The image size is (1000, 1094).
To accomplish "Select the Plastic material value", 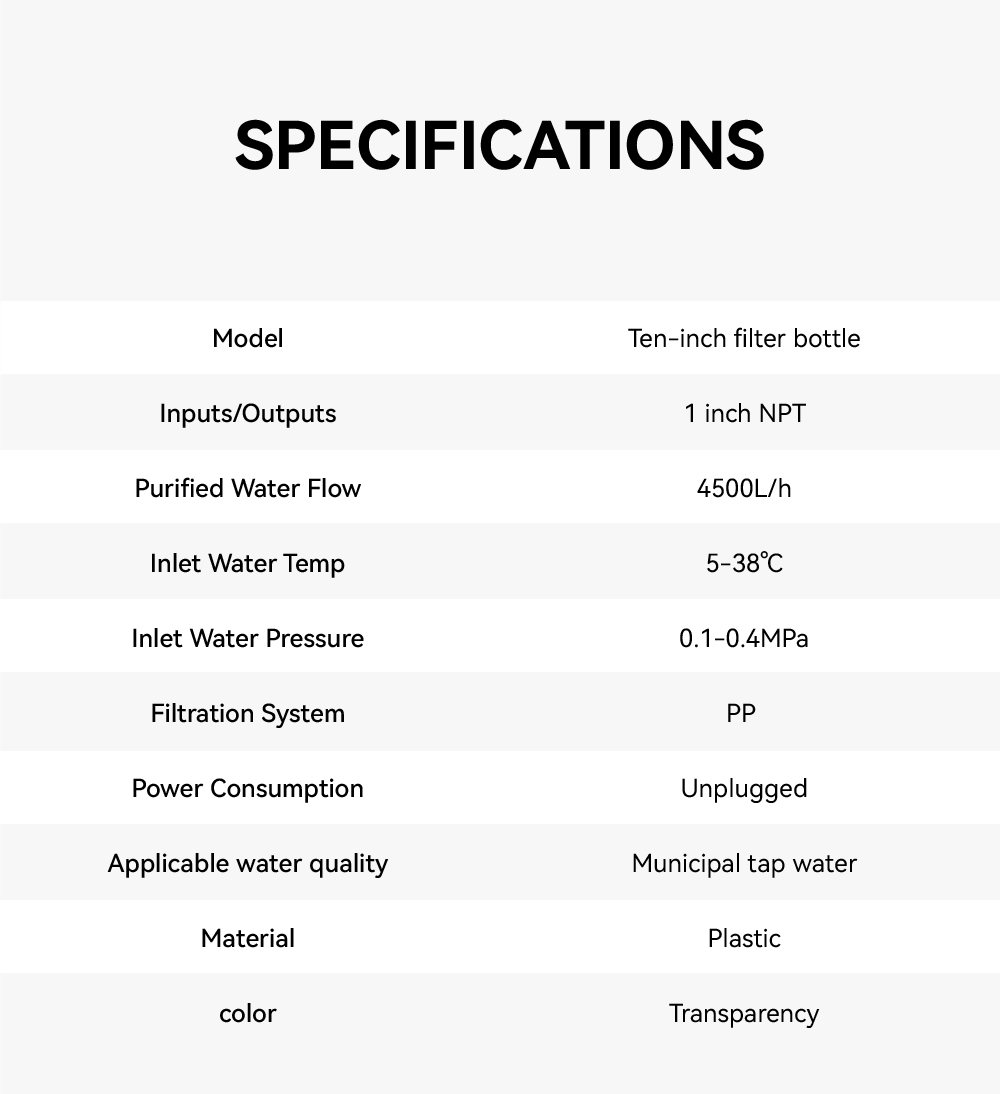I will click(x=744, y=939).
